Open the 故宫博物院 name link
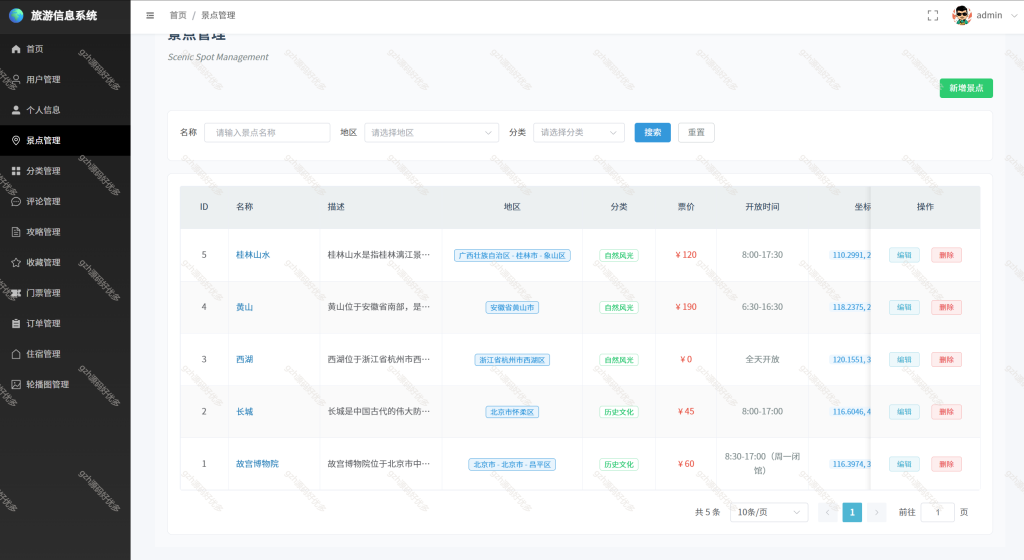 click(257, 464)
